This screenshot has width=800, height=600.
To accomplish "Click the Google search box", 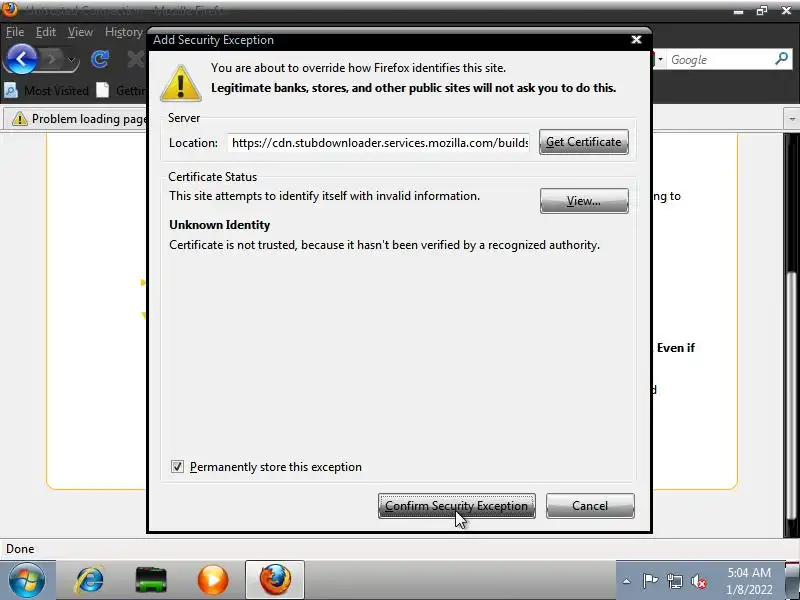I will 719,60.
